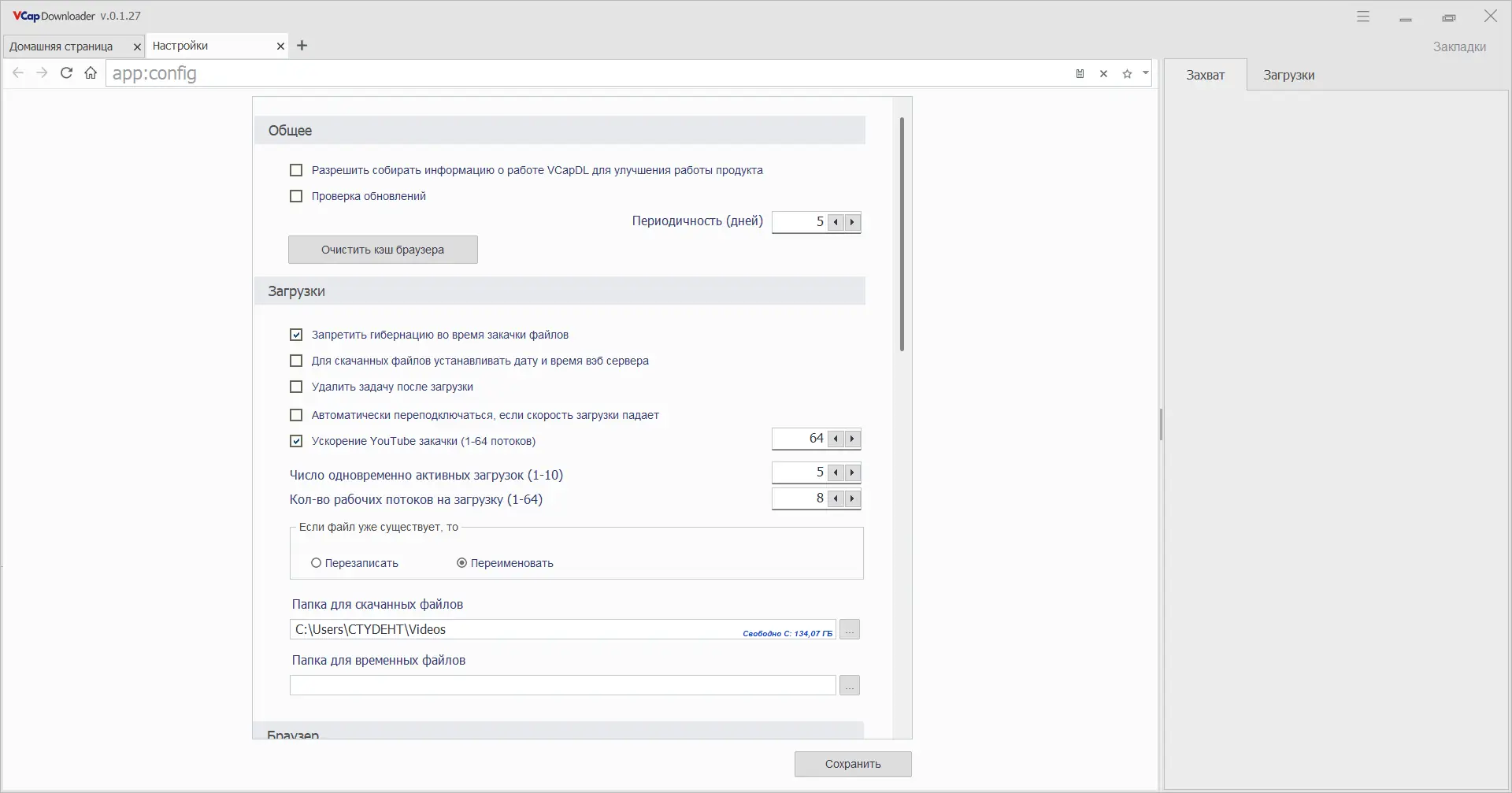This screenshot has width=1512, height=793.
Task: Click the 'Папка для скачанных файлов' label
Action: pyautogui.click(x=377, y=604)
